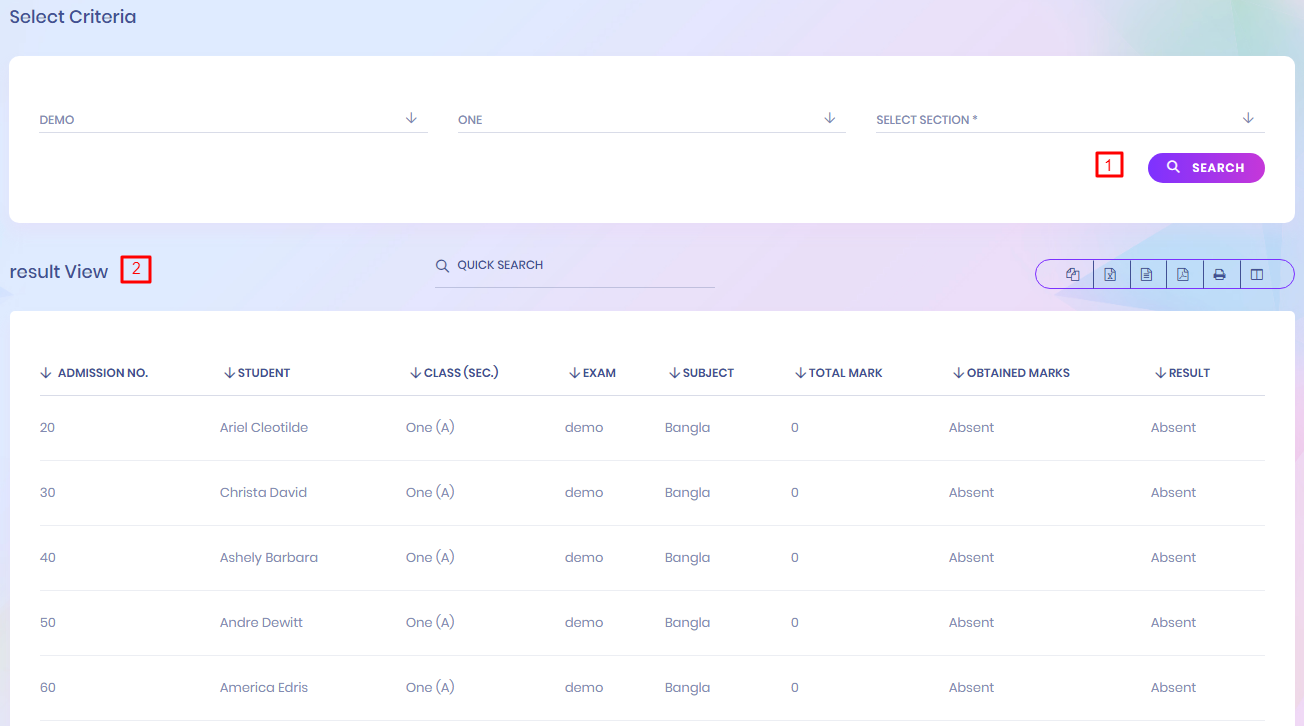Click student name Ariel Cleotilde
The height and width of the screenshot is (726, 1304).
point(264,428)
